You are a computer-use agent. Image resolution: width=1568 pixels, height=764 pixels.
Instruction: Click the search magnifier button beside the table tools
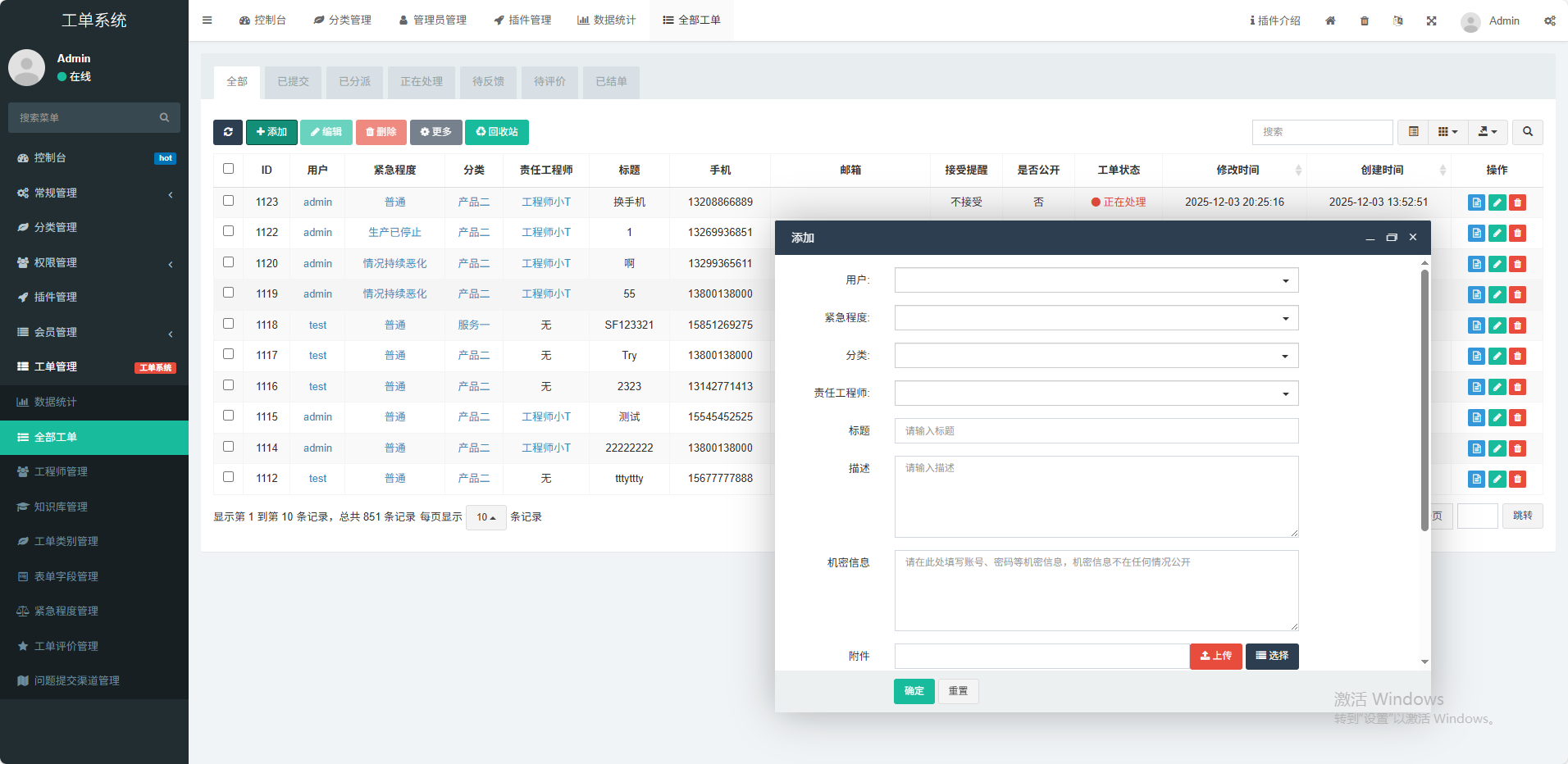[x=1528, y=132]
